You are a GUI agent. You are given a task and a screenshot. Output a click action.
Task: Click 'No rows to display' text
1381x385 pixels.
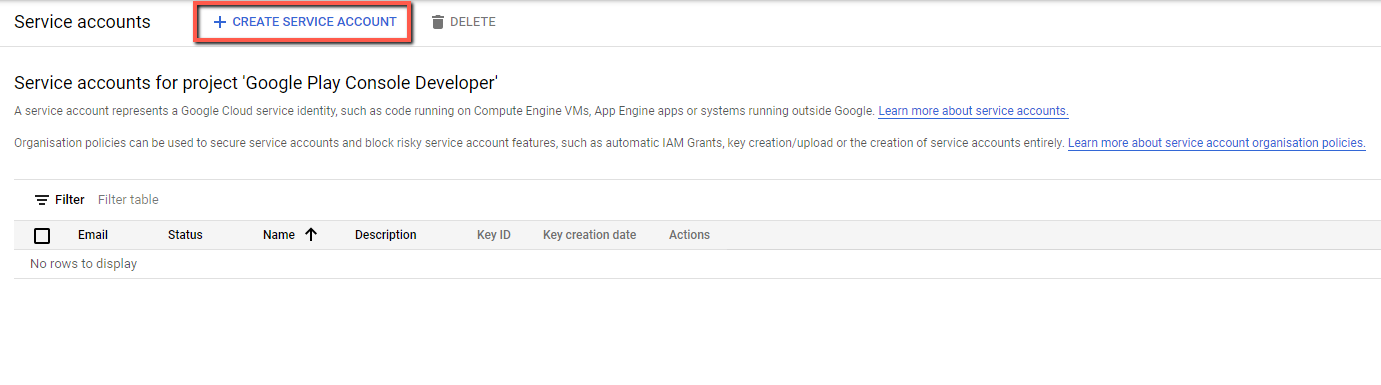[x=84, y=264]
